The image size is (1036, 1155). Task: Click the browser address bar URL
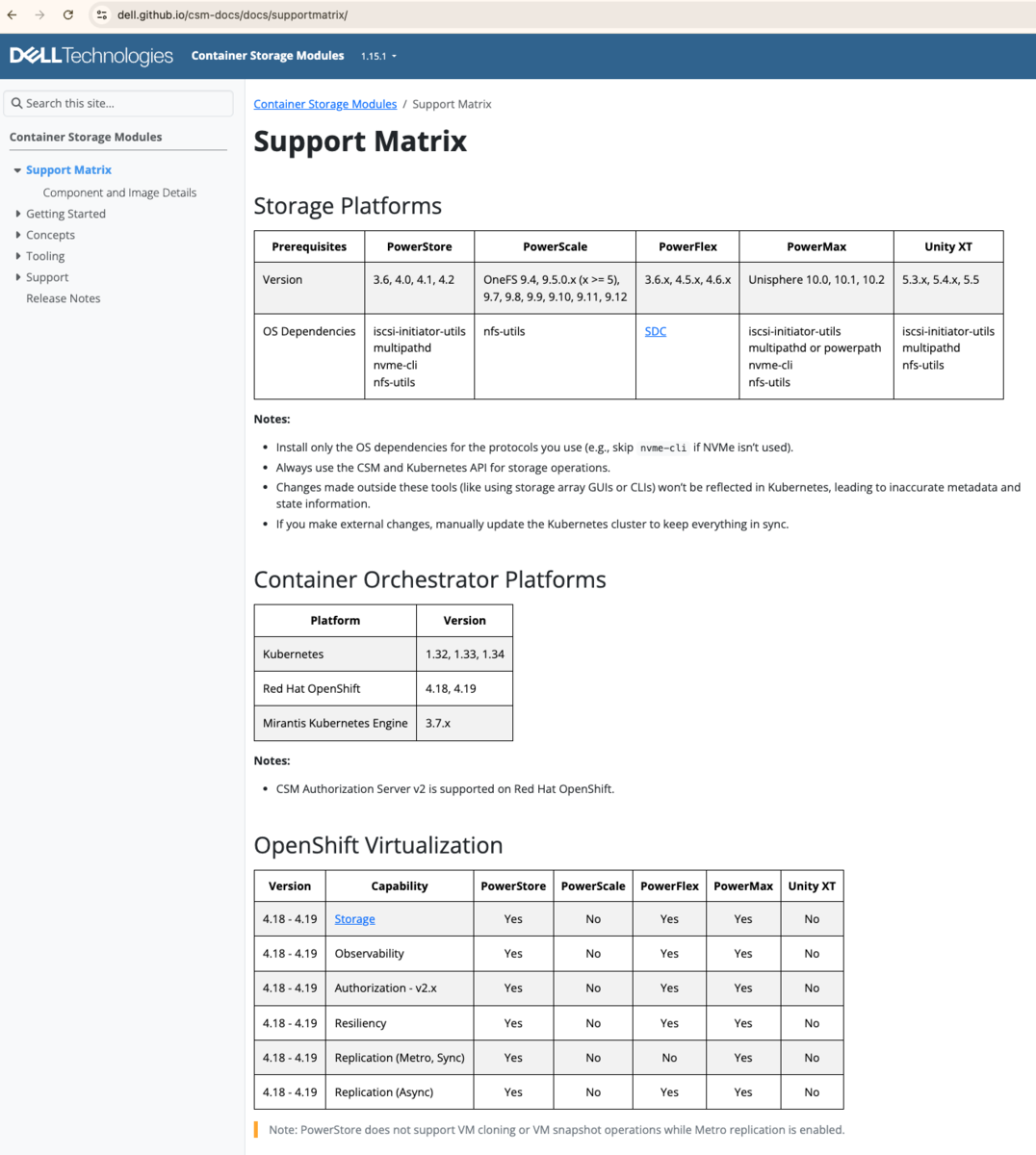coord(232,15)
